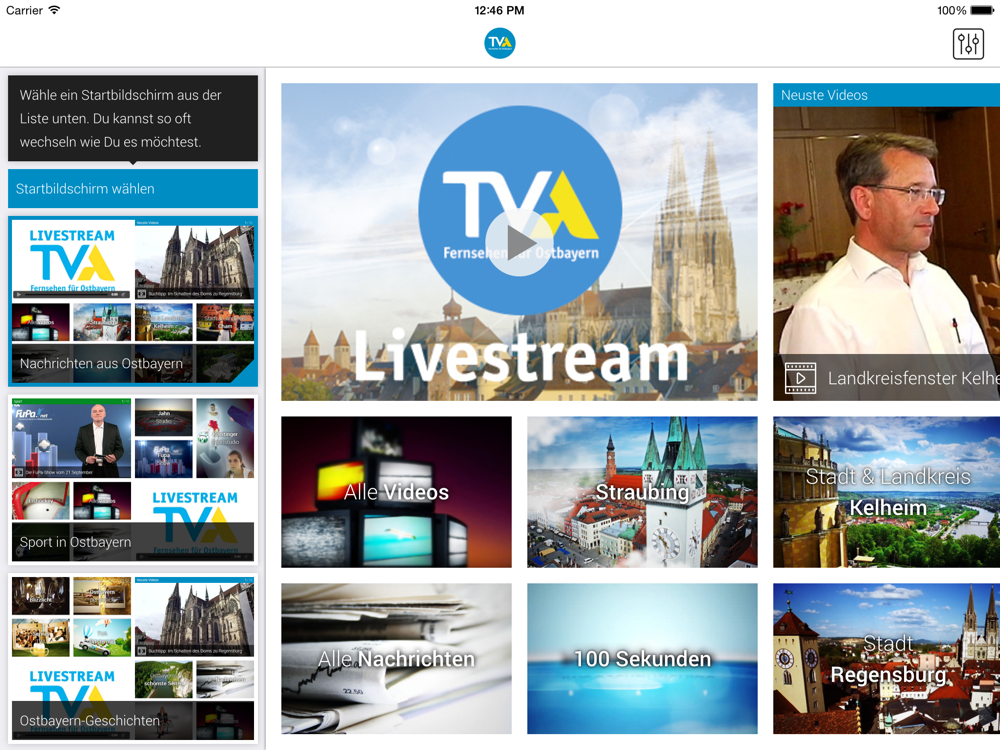Open the Stadt & Landkreis Kelheim tile
The image size is (1000, 750).
point(886,492)
